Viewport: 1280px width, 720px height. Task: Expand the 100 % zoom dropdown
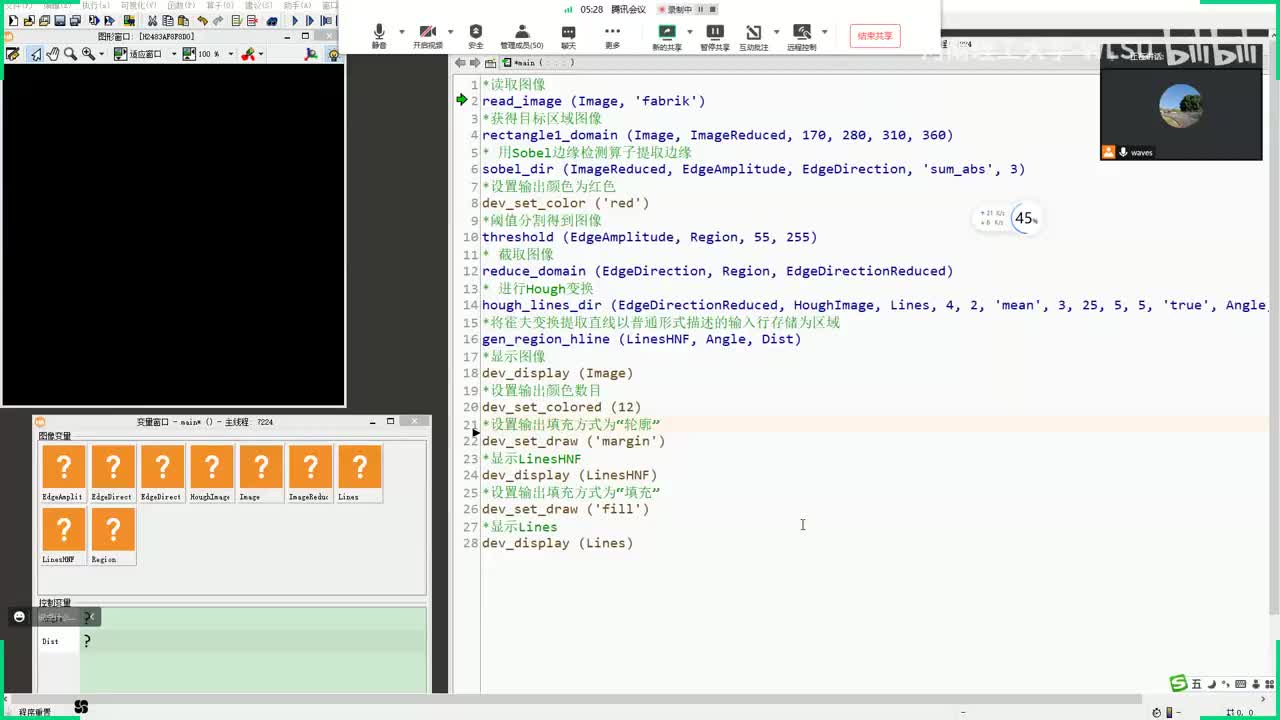(x=231, y=54)
